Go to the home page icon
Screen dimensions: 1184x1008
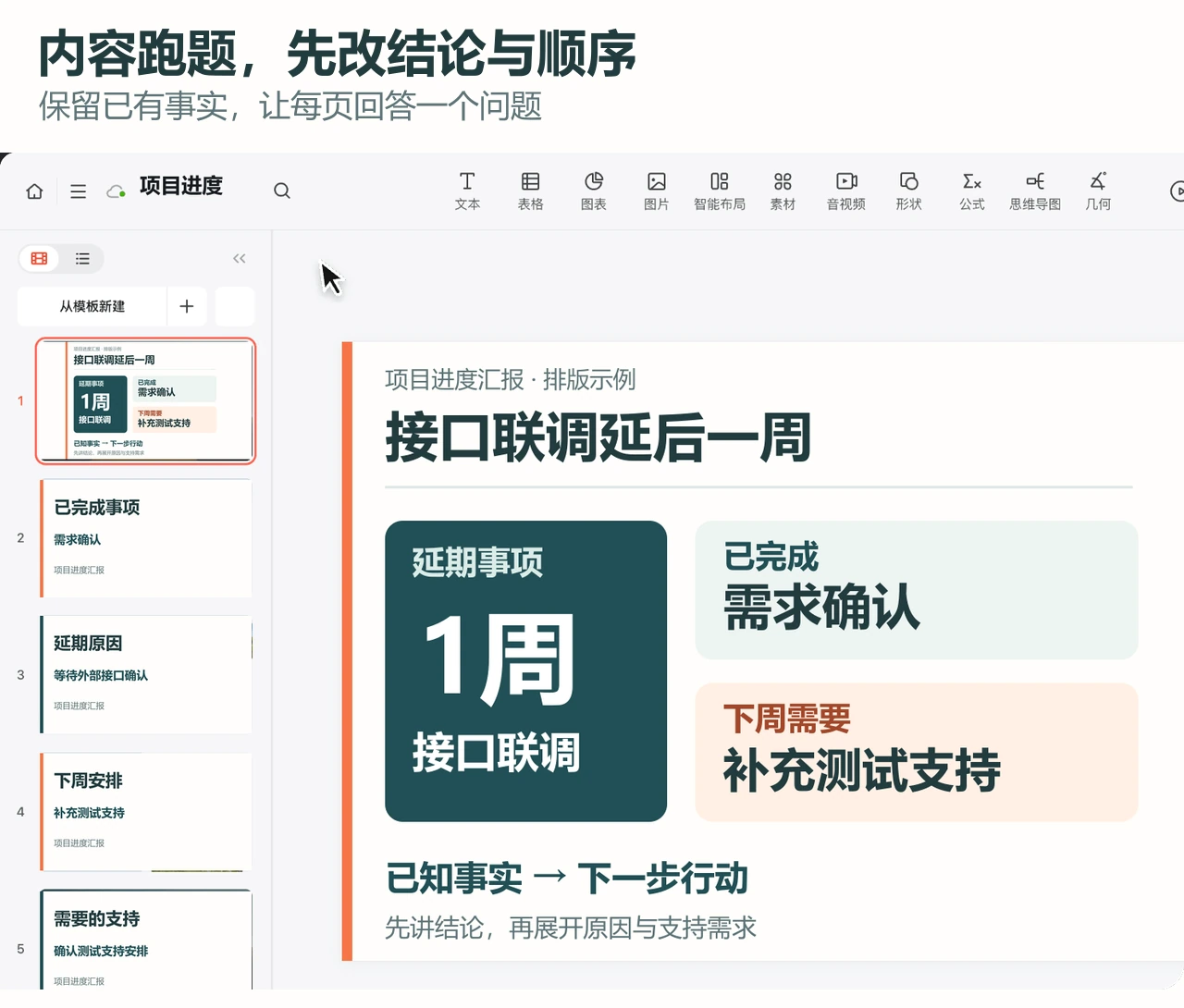coord(34,191)
